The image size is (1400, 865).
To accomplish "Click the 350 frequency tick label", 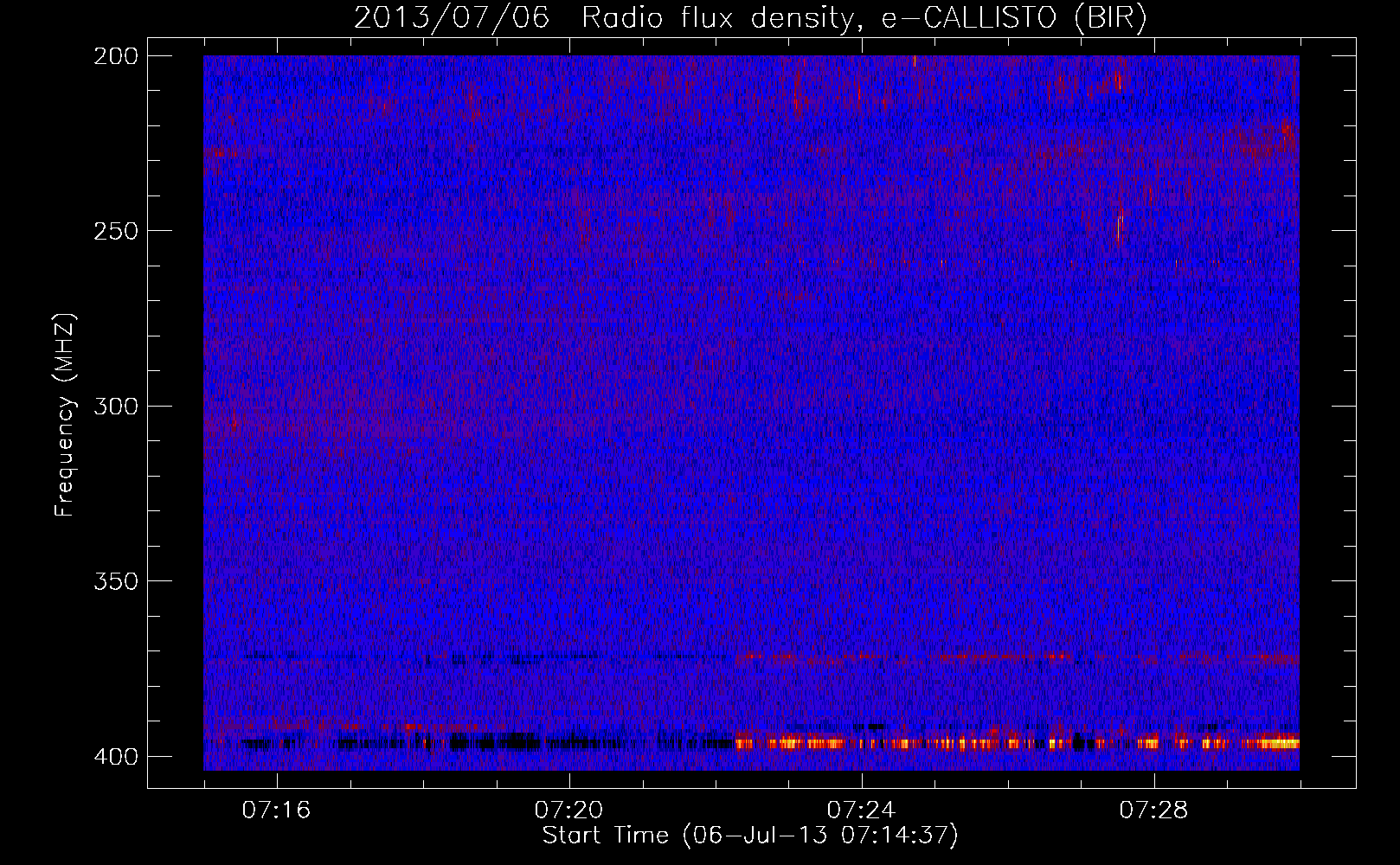I will coord(115,580).
